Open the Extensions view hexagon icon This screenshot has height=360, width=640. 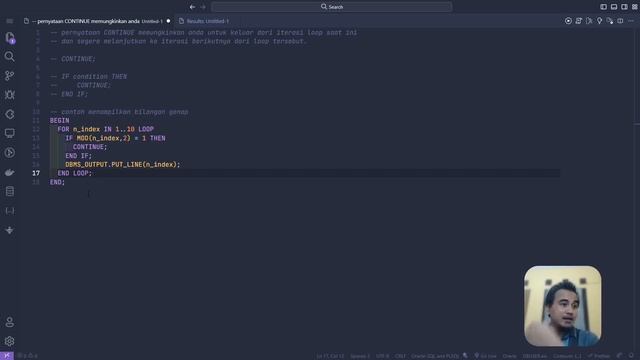coord(10,114)
